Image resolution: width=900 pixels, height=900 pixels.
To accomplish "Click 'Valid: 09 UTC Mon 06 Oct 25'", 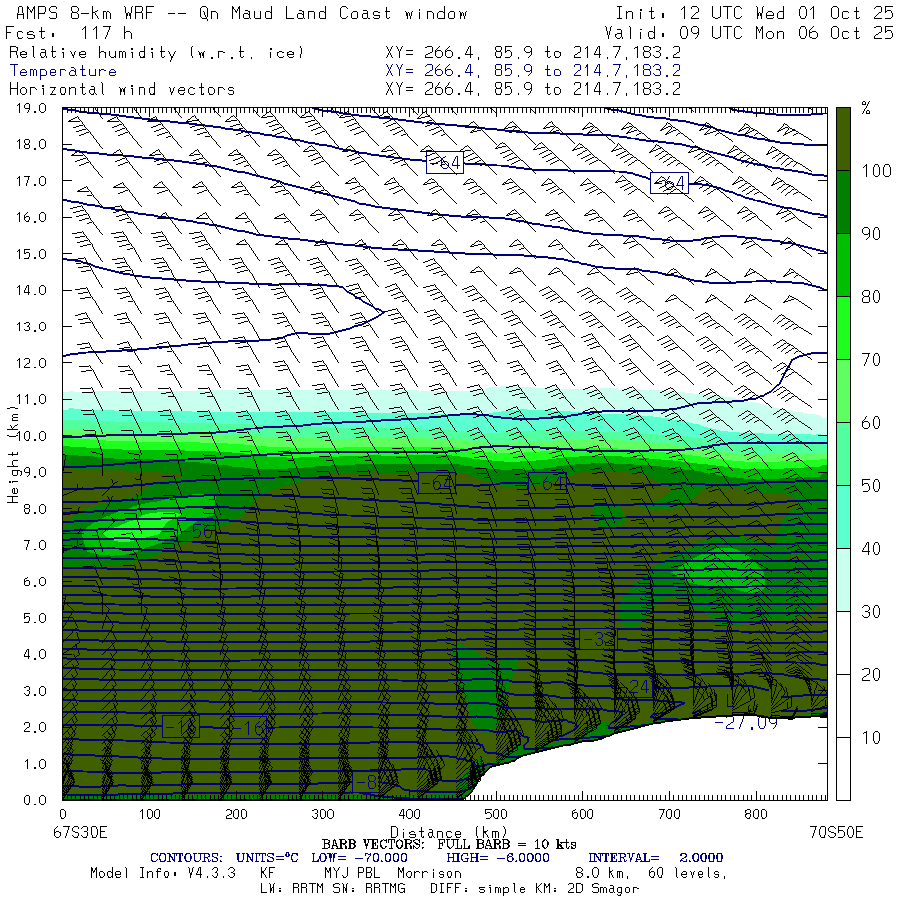I will pyautogui.click(x=748, y=33).
